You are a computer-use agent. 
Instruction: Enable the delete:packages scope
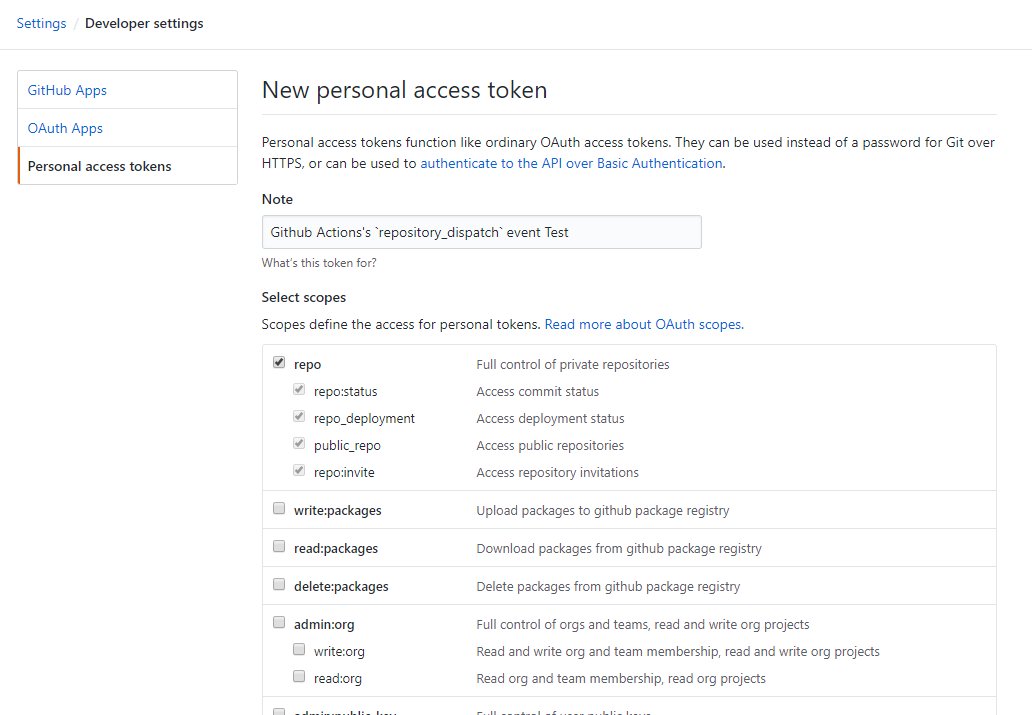[279, 583]
